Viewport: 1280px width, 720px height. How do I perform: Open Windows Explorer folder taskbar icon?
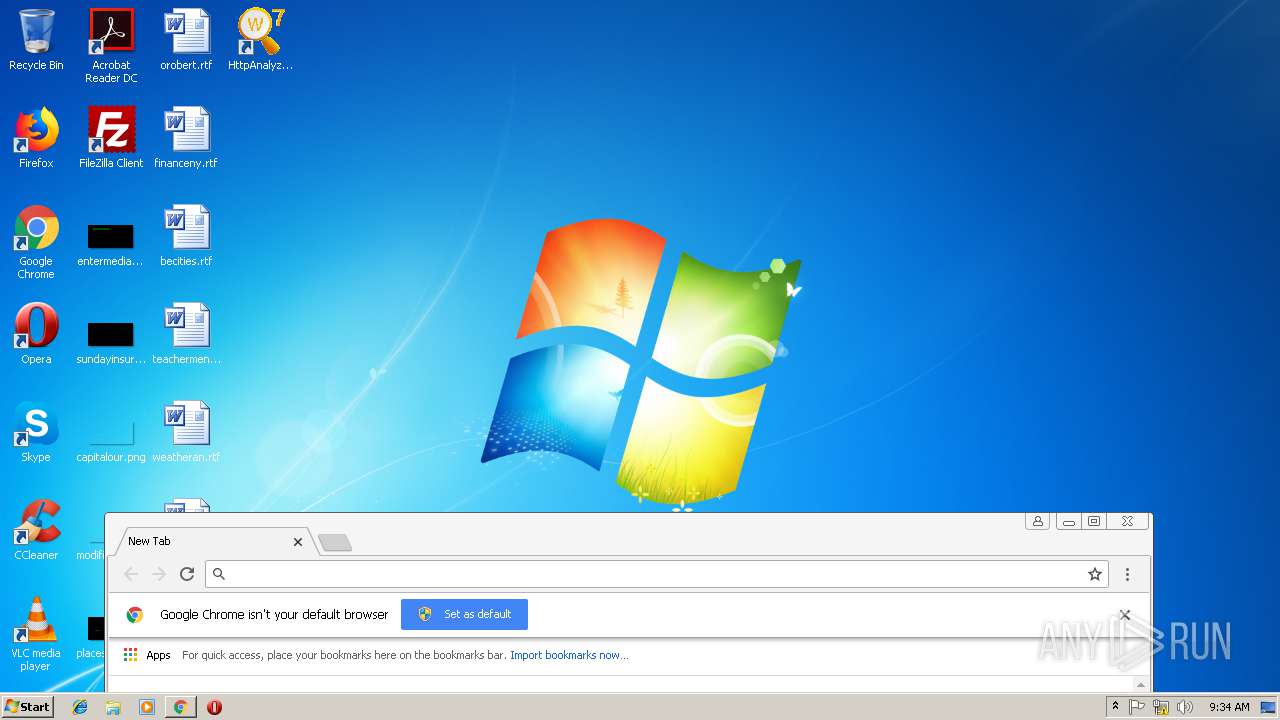(113, 707)
